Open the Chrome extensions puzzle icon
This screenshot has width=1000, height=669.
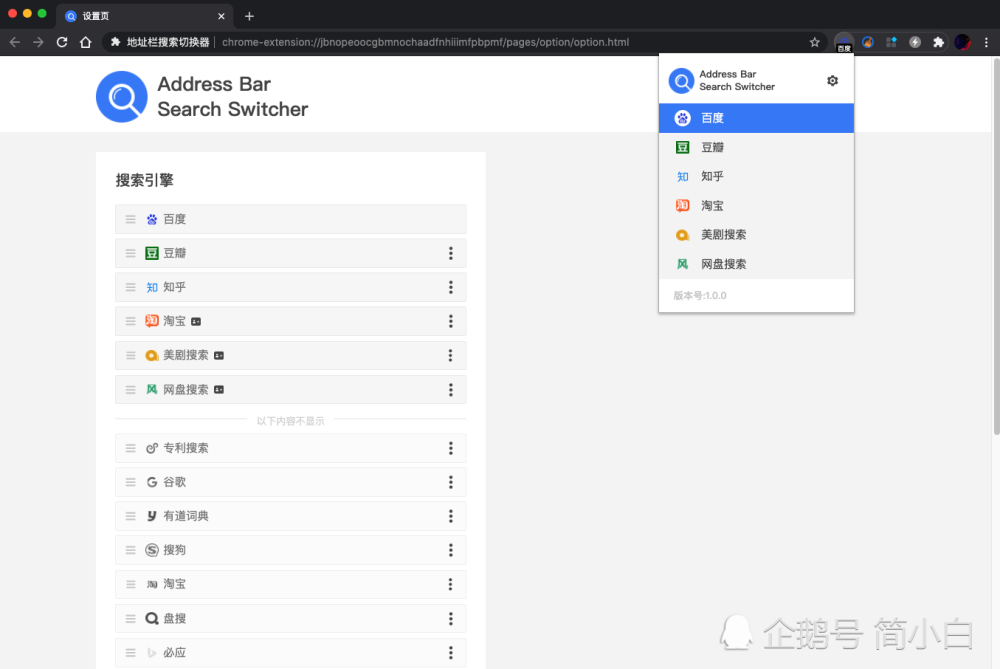coord(938,42)
